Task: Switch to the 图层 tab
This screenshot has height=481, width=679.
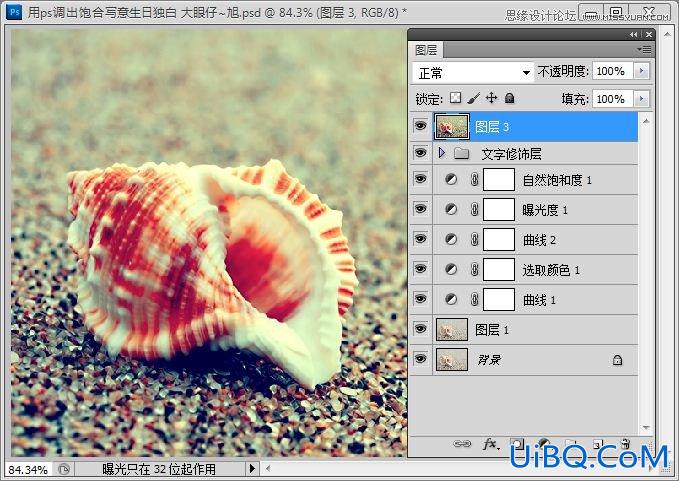Action: (x=426, y=50)
